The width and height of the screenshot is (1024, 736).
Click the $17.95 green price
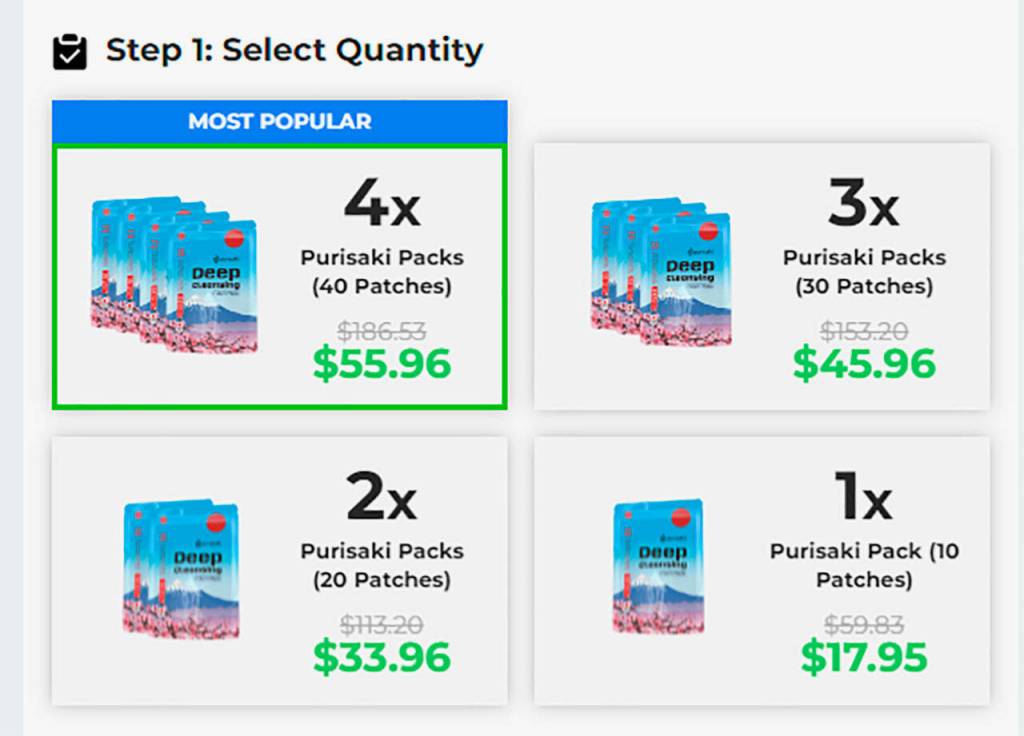pos(864,657)
